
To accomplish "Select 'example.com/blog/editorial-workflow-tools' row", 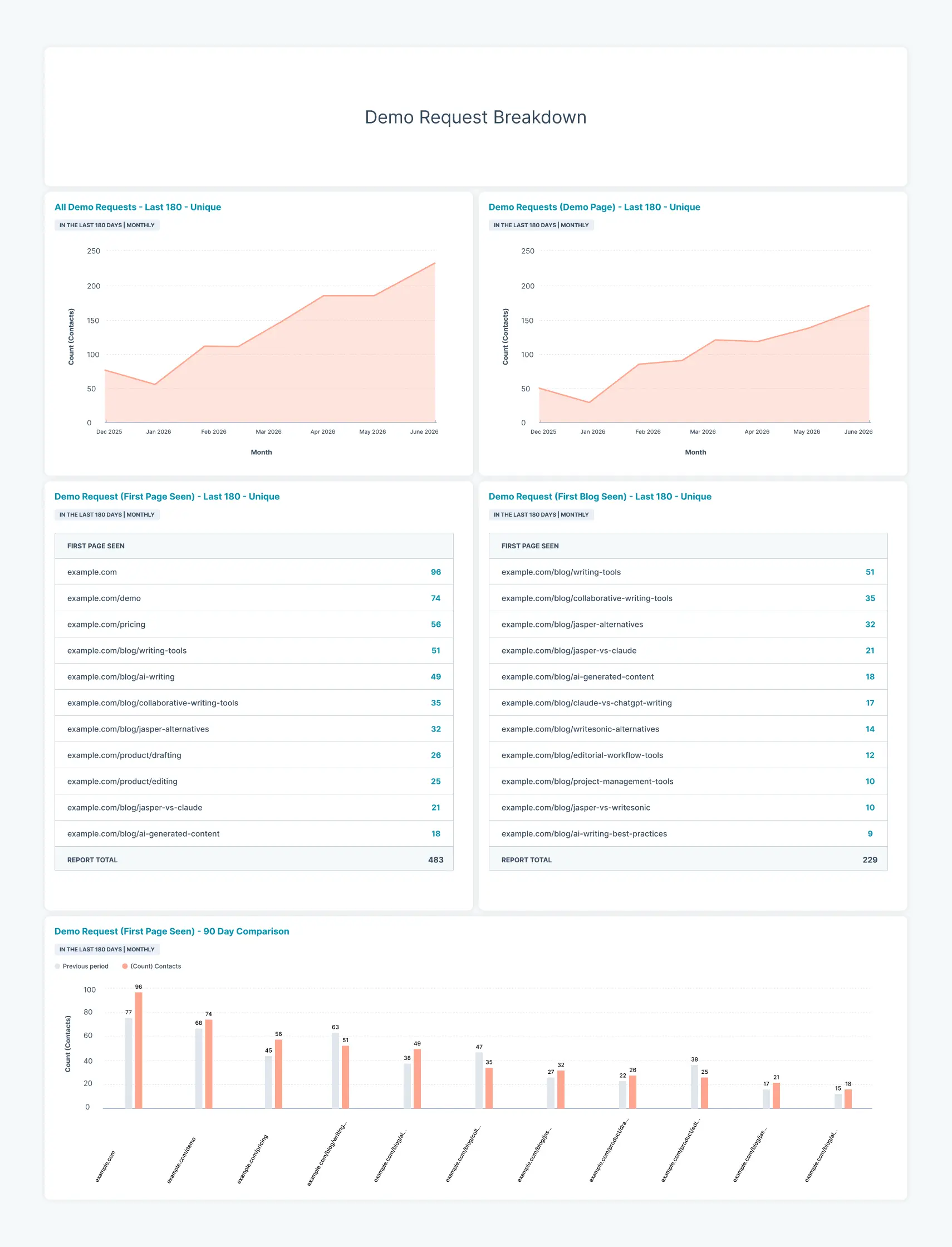I will [688, 755].
